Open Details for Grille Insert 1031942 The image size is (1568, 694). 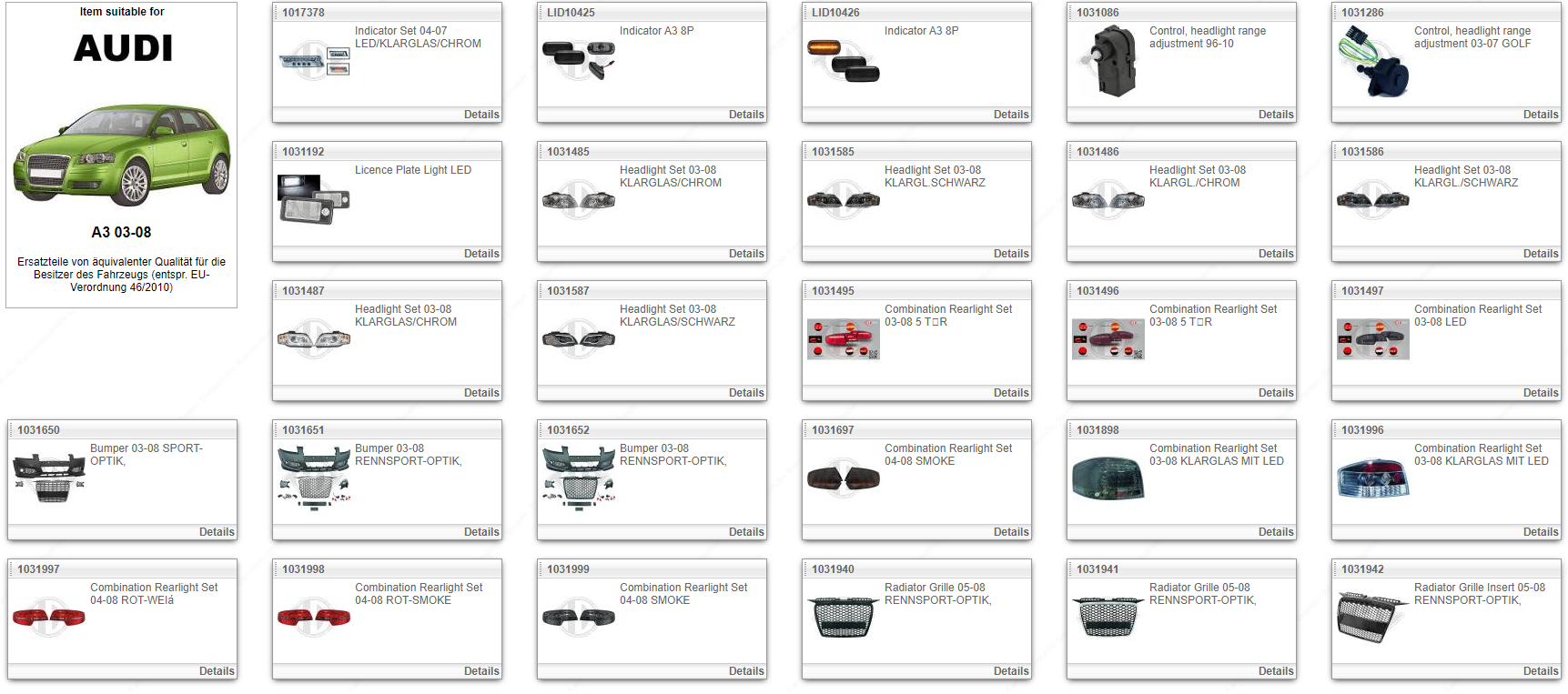pyautogui.click(x=1541, y=671)
